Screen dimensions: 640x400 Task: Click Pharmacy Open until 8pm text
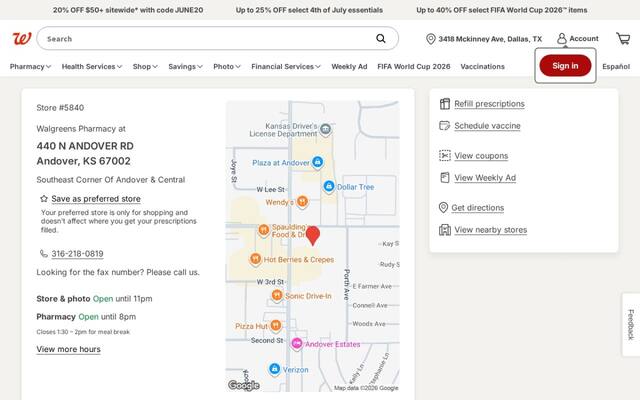point(86,317)
